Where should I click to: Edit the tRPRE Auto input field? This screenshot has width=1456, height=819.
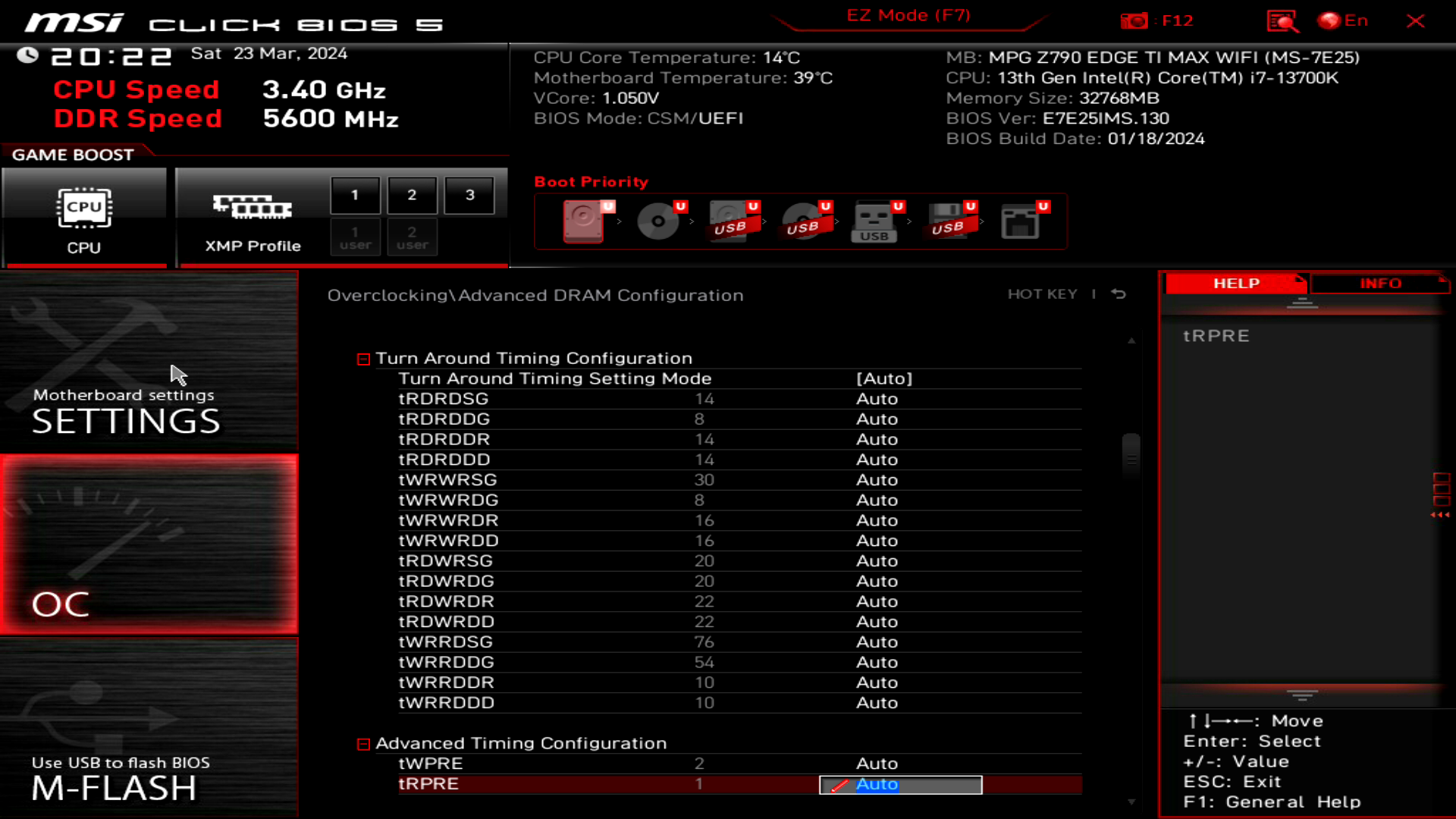tap(901, 785)
